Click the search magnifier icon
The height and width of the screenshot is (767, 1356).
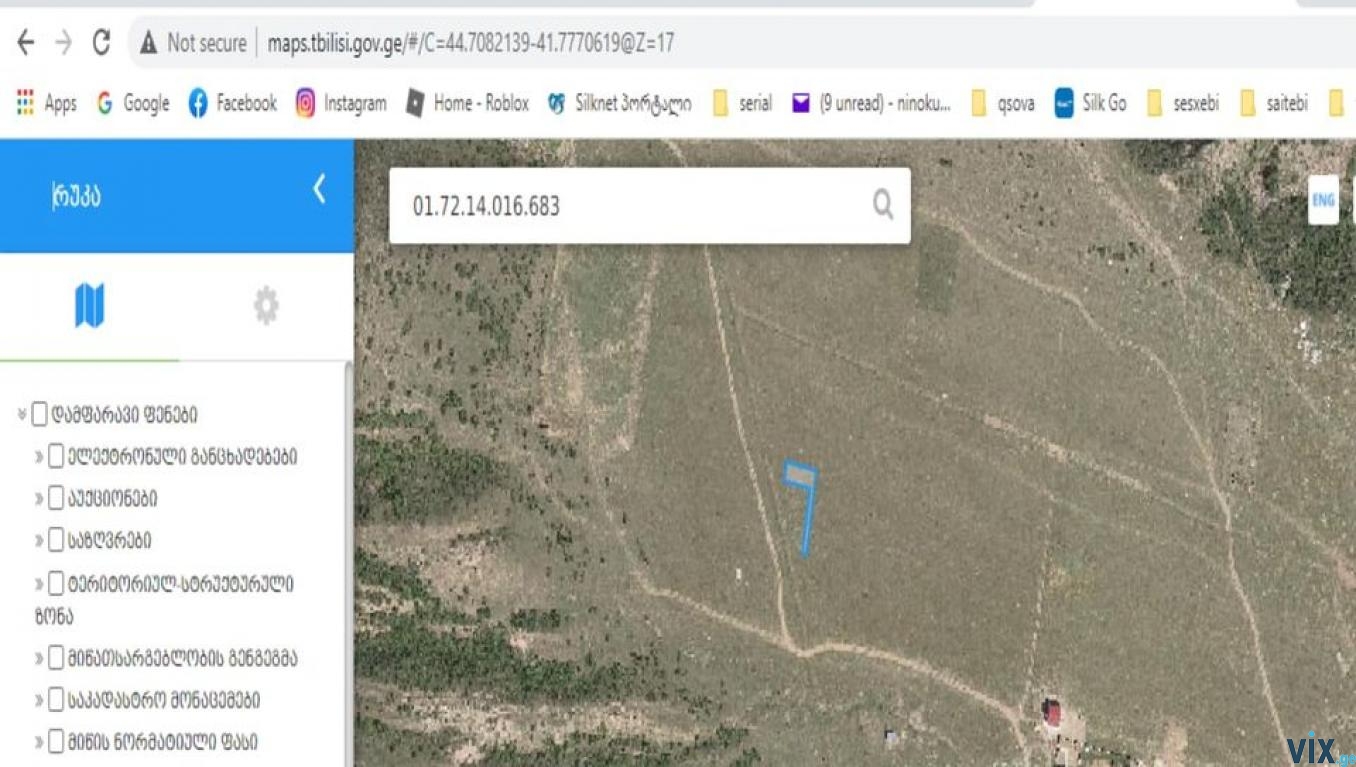tap(882, 205)
